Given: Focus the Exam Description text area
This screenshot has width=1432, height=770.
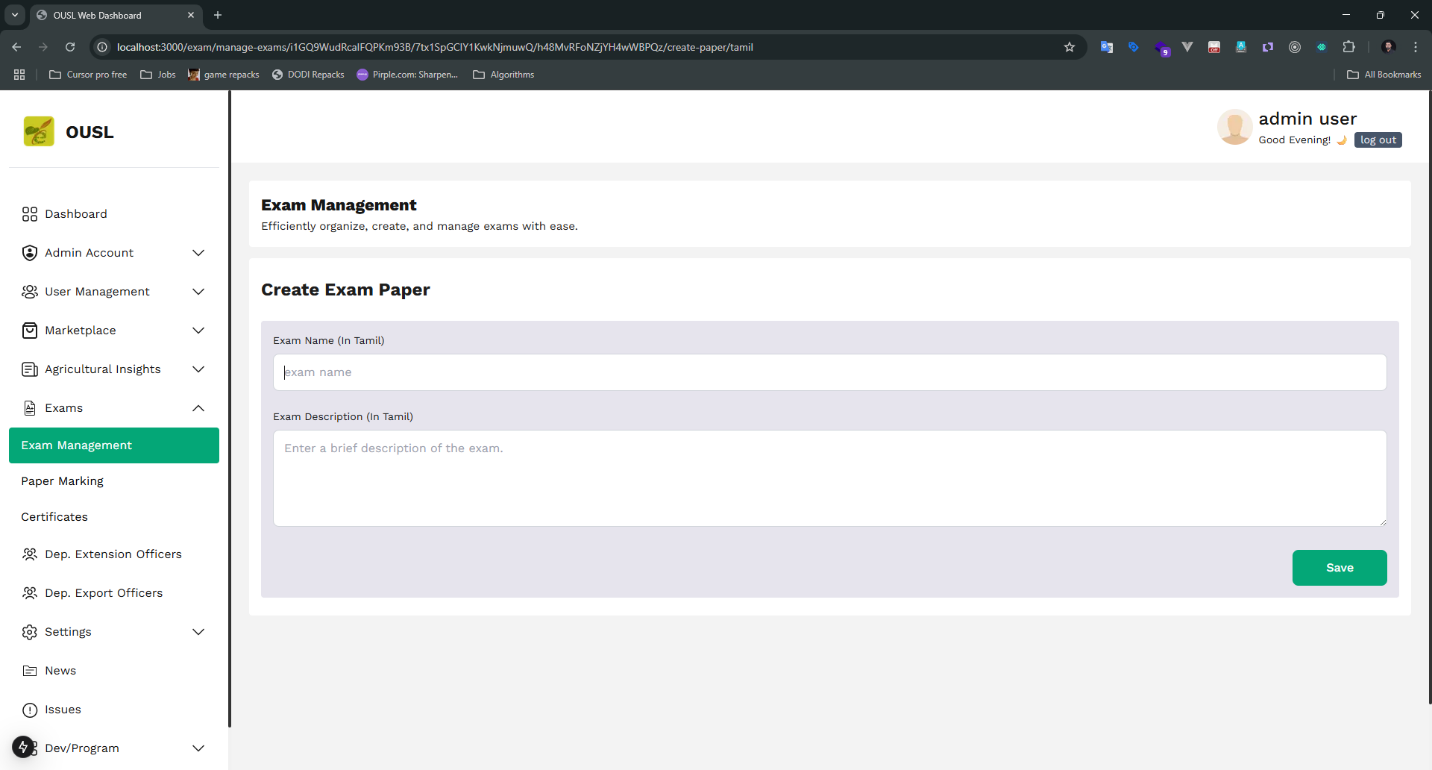Looking at the screenshot, I should coord(829,478).
